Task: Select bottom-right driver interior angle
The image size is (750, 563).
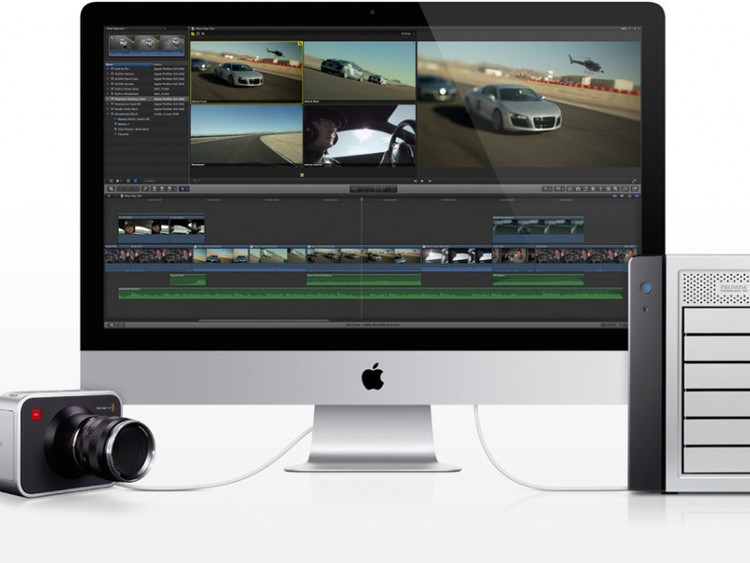Action: pyautogui.click(x=360, y=135)
